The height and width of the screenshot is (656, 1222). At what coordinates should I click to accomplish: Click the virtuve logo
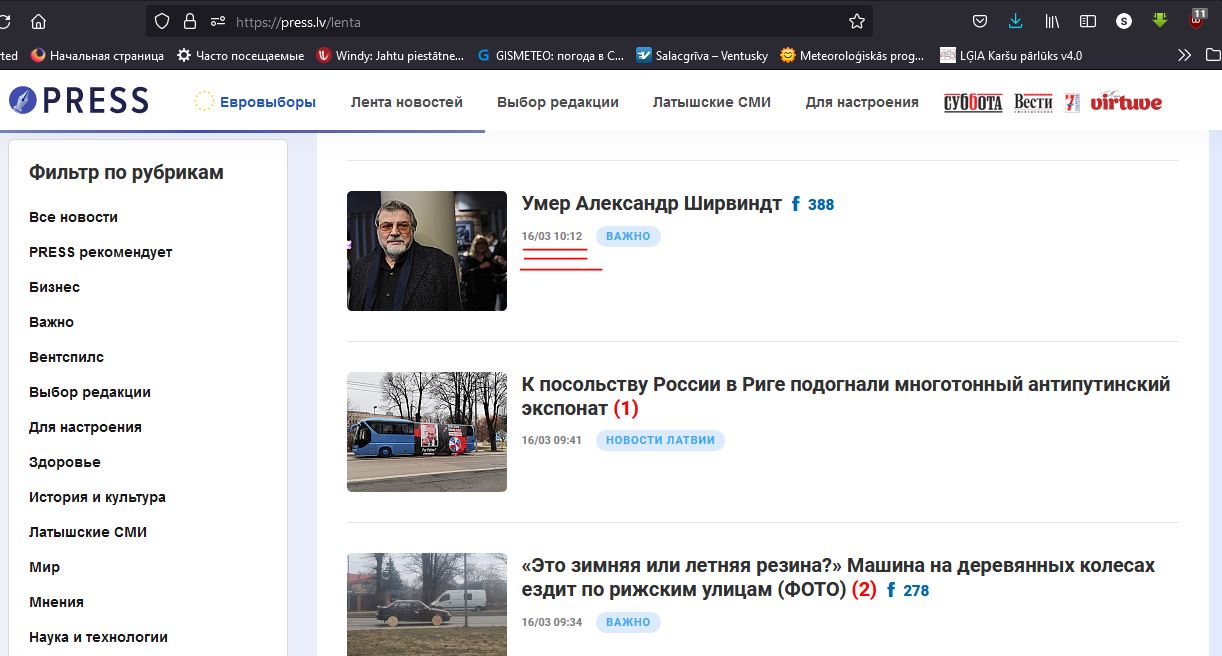coord(1126,102)
